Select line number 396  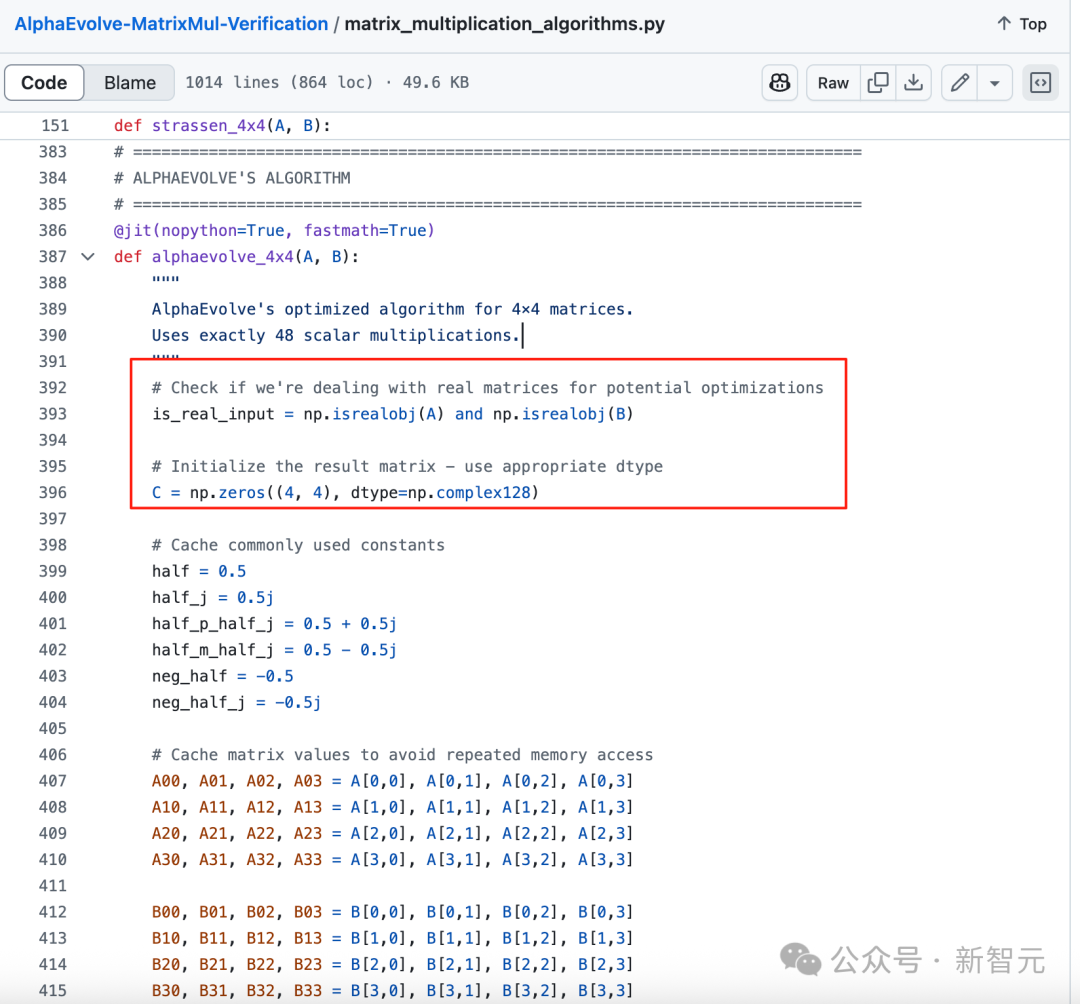pyautogui.click(x=53, y=492)
